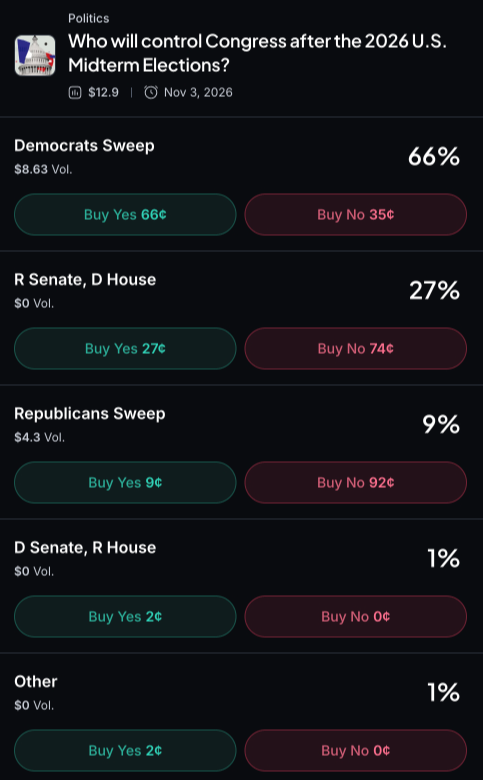483x780 pixels.
Task: Buy Yes 2¢ for Other outcome
Action: 125,750
